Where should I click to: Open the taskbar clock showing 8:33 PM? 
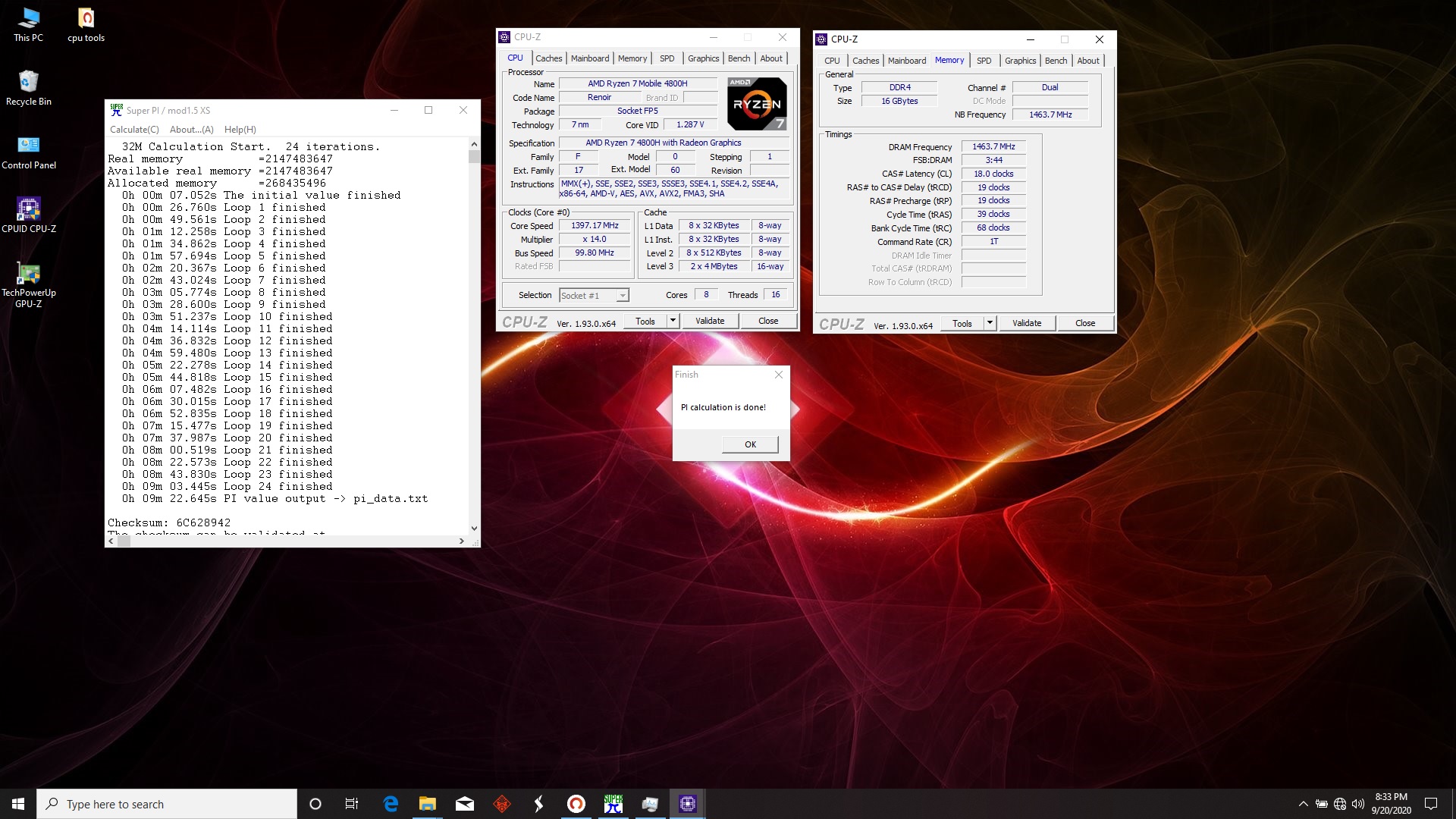click(1391, 804)
